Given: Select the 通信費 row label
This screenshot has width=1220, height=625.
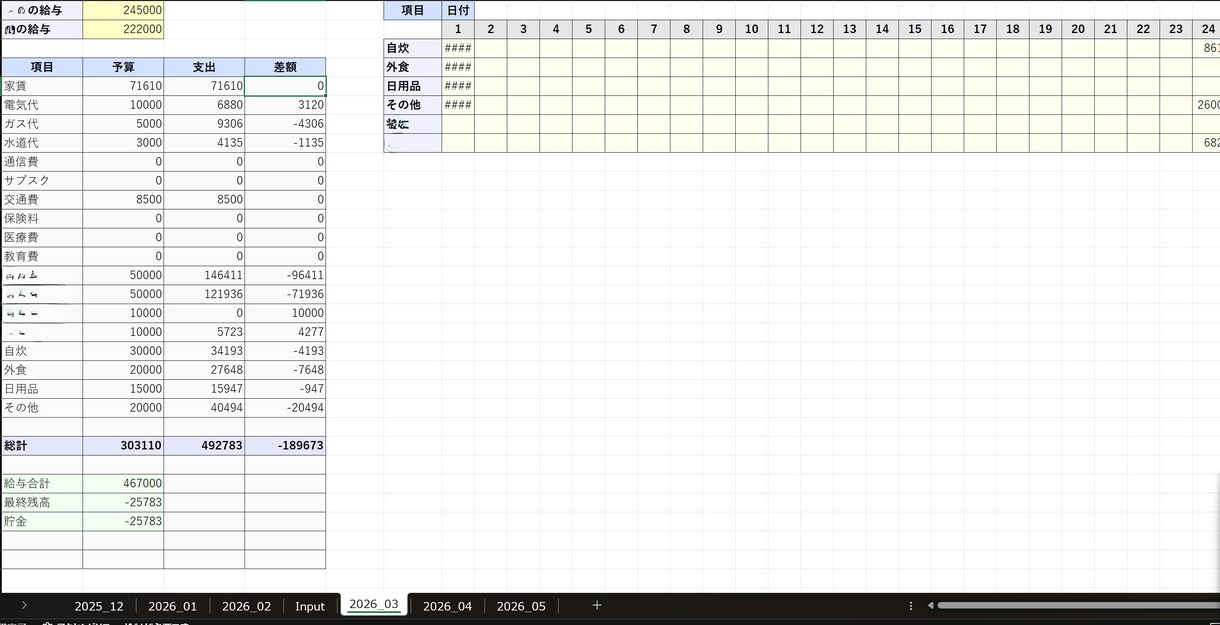Looking at the screenshot, I should pos(42,162).
